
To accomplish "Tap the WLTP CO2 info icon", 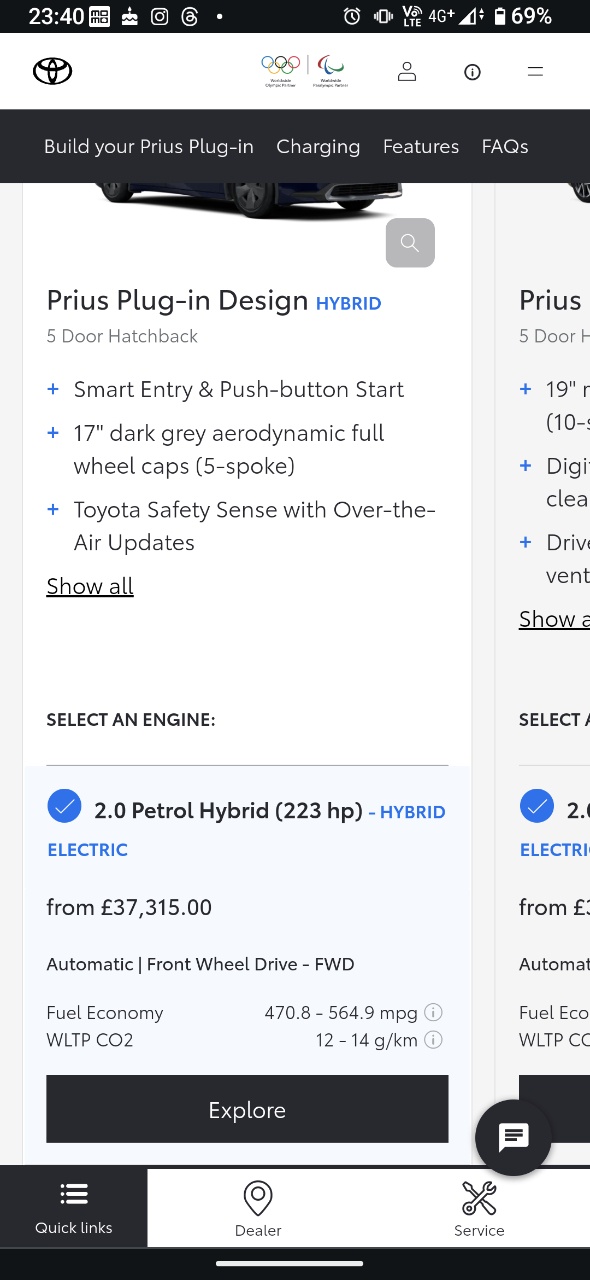I will (x=434, y=1040).
